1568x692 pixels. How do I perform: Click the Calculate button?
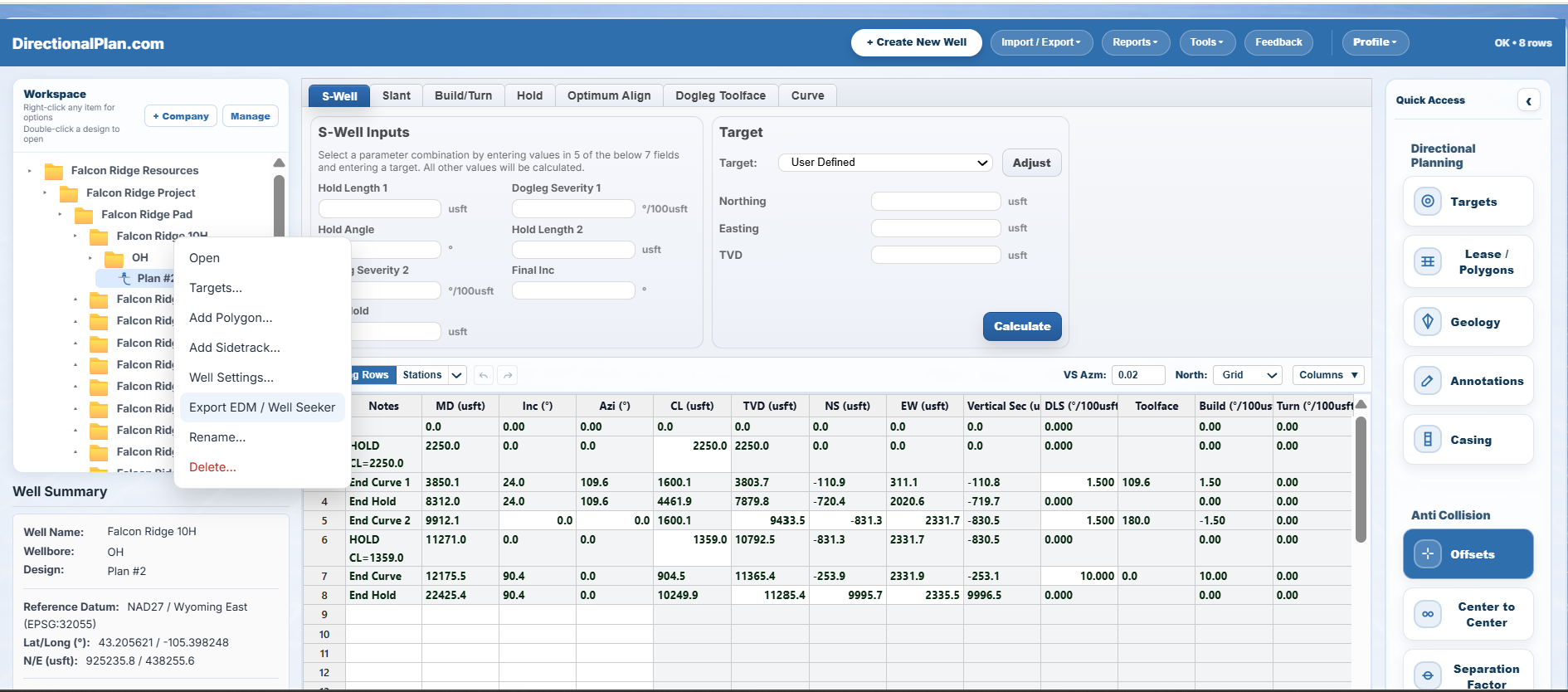pyautogui.click(x=1022, y=326)
